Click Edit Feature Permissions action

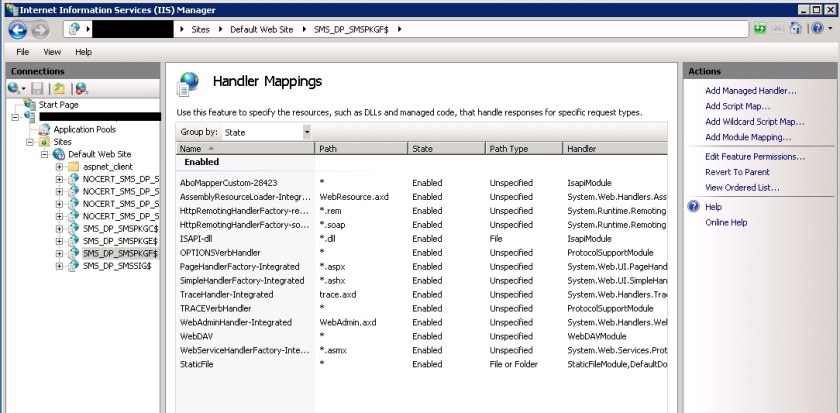754,157
